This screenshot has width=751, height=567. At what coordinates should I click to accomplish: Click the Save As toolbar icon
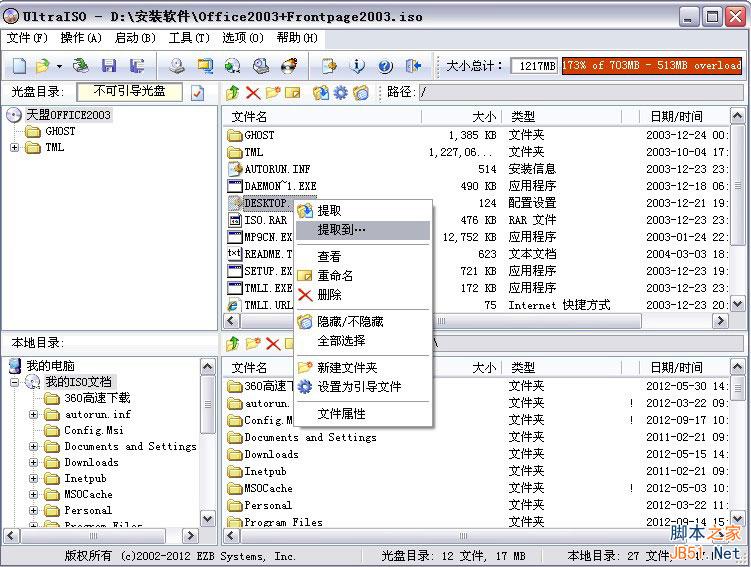pyautogui.click(x=137, y=66)
